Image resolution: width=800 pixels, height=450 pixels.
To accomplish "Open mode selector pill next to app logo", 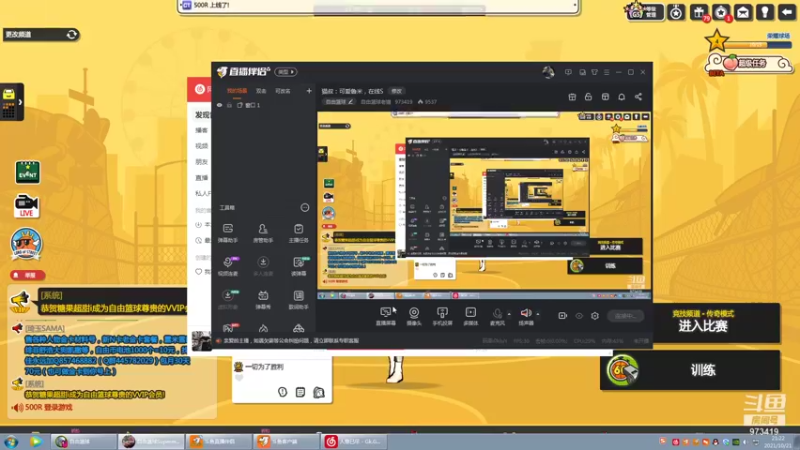I will pyautogui.click(x=286, y=72).
